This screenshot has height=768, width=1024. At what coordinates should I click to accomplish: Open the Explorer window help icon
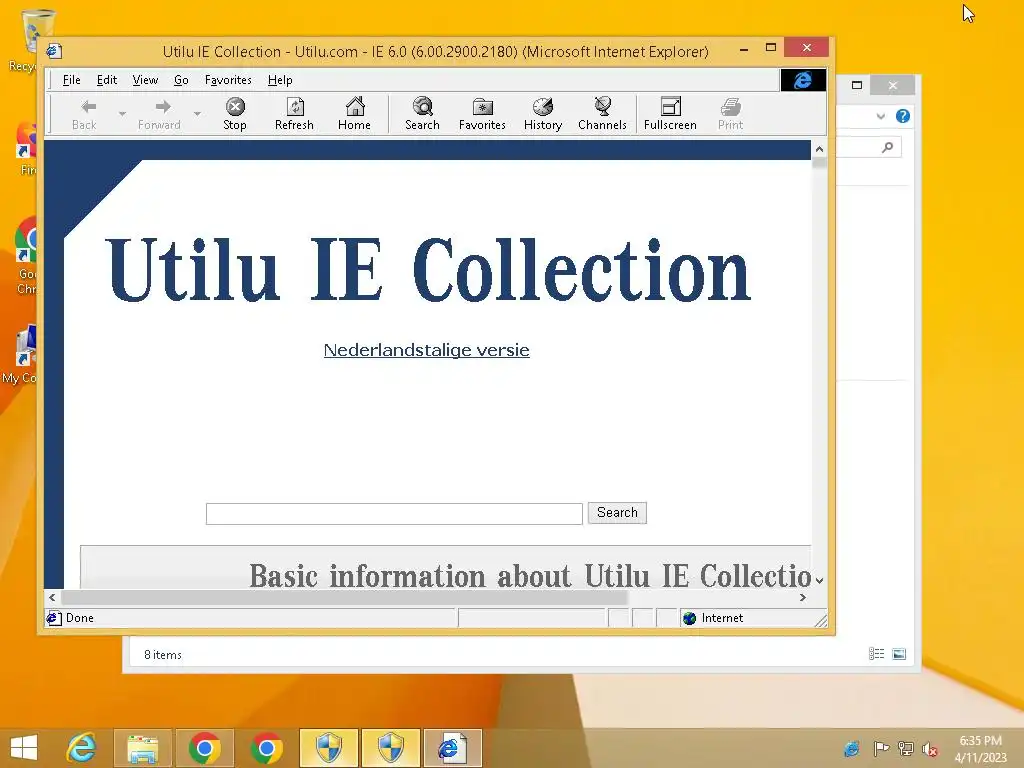click(903, 116)
